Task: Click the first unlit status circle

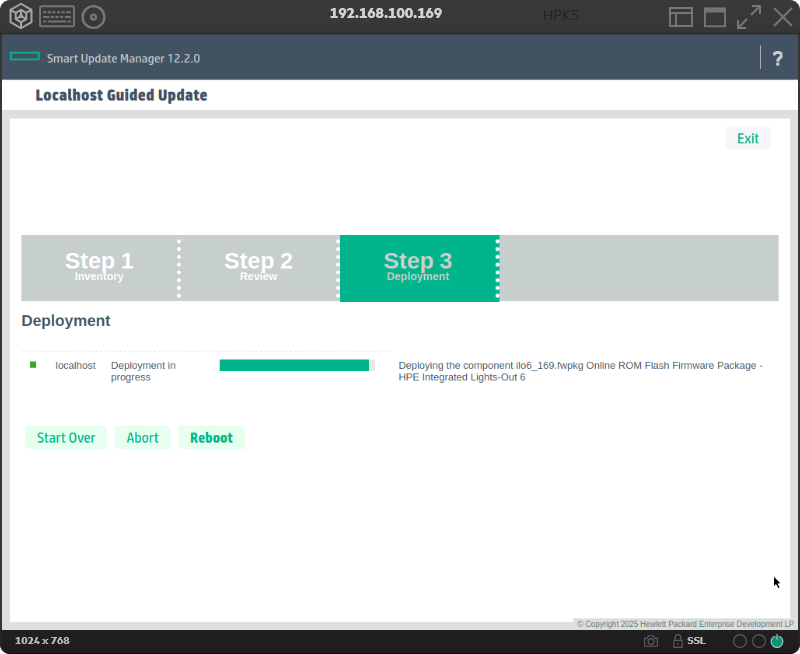Action: click(739, 640)
